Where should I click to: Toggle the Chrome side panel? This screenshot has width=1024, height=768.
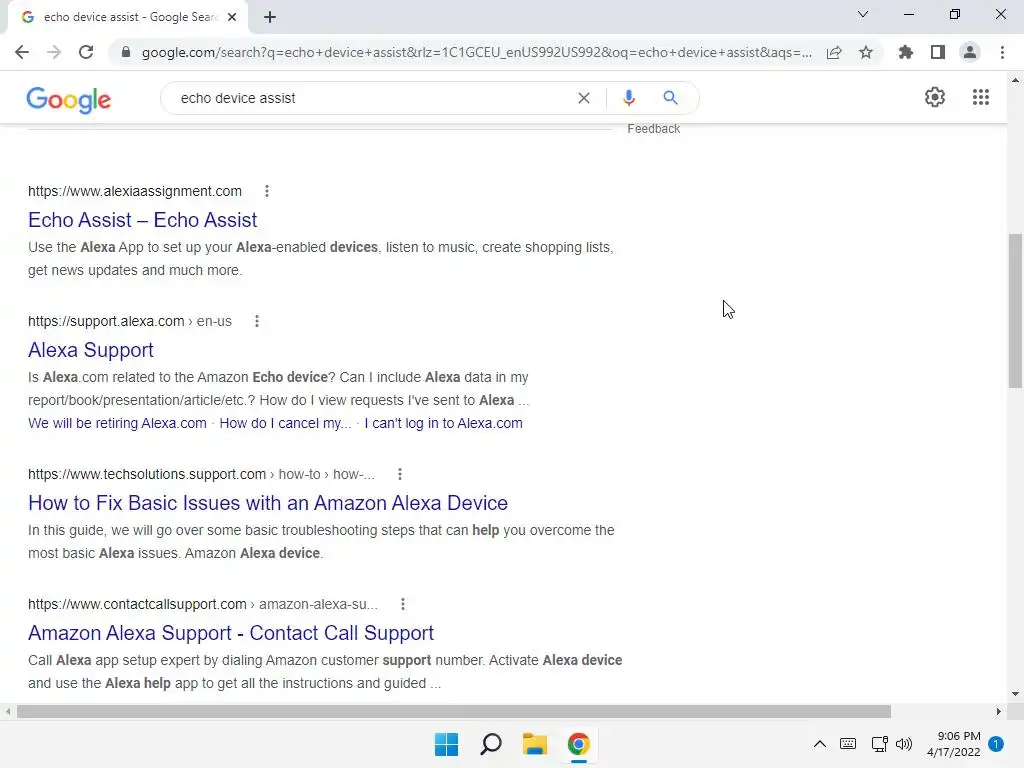point(938,52)
